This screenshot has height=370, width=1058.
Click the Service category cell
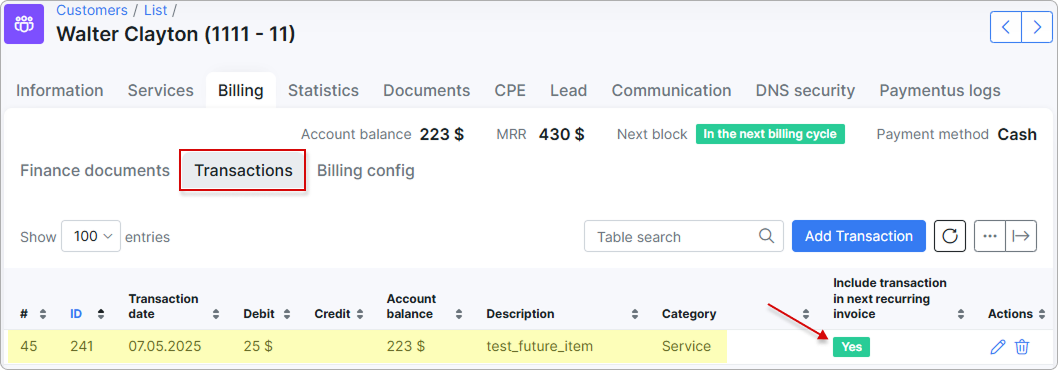(686, 346)
